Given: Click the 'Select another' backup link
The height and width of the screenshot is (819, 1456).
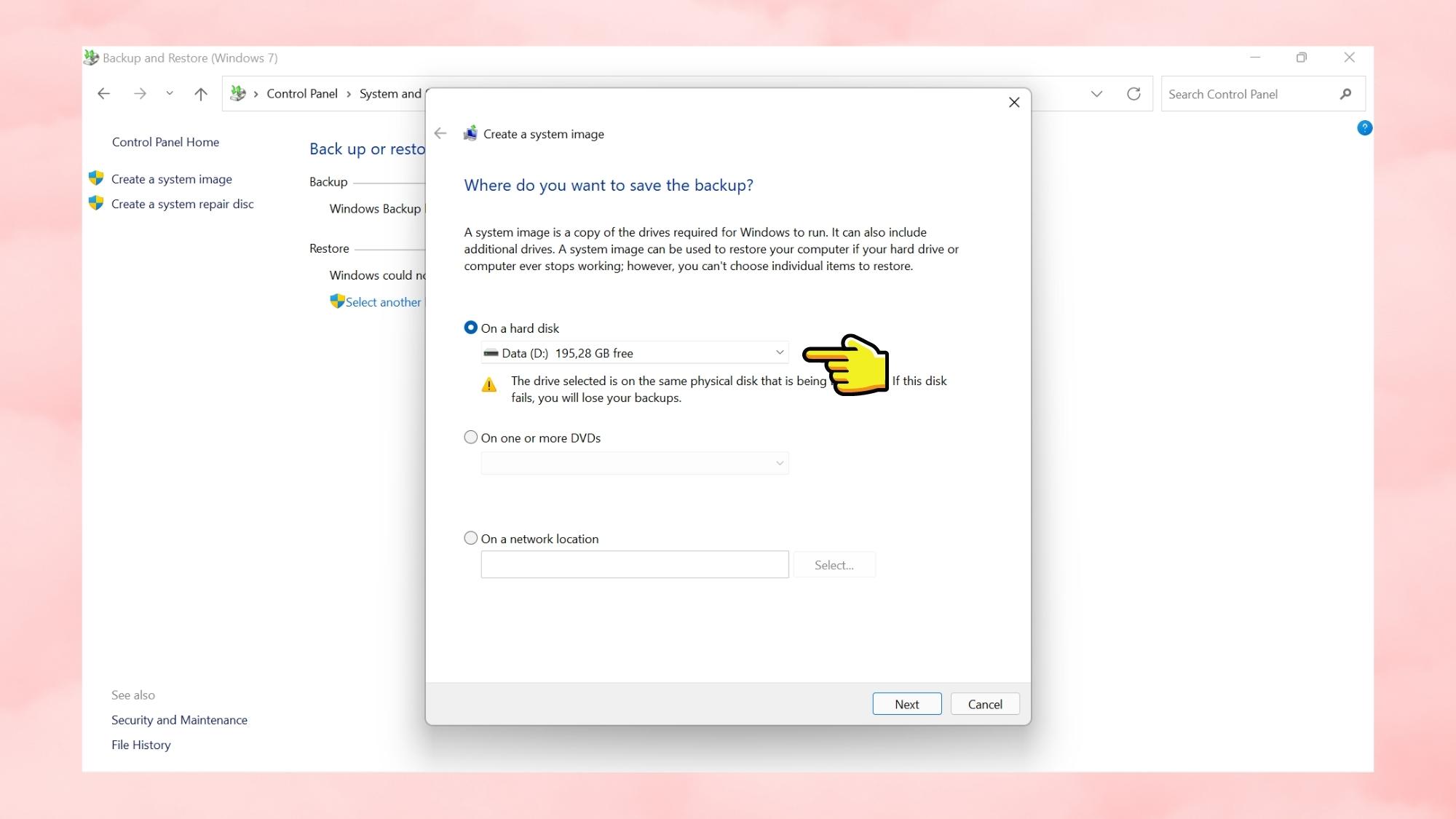Looking at the screenshot, I should pos(384,302).
